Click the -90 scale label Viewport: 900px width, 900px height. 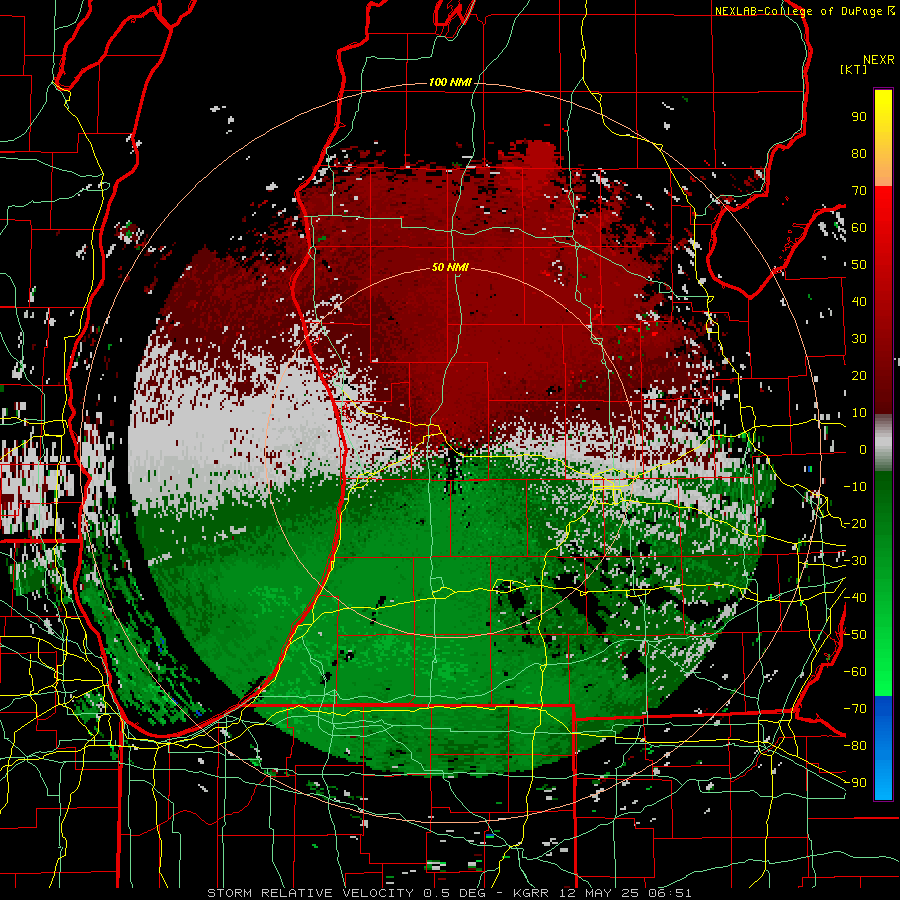855,783
